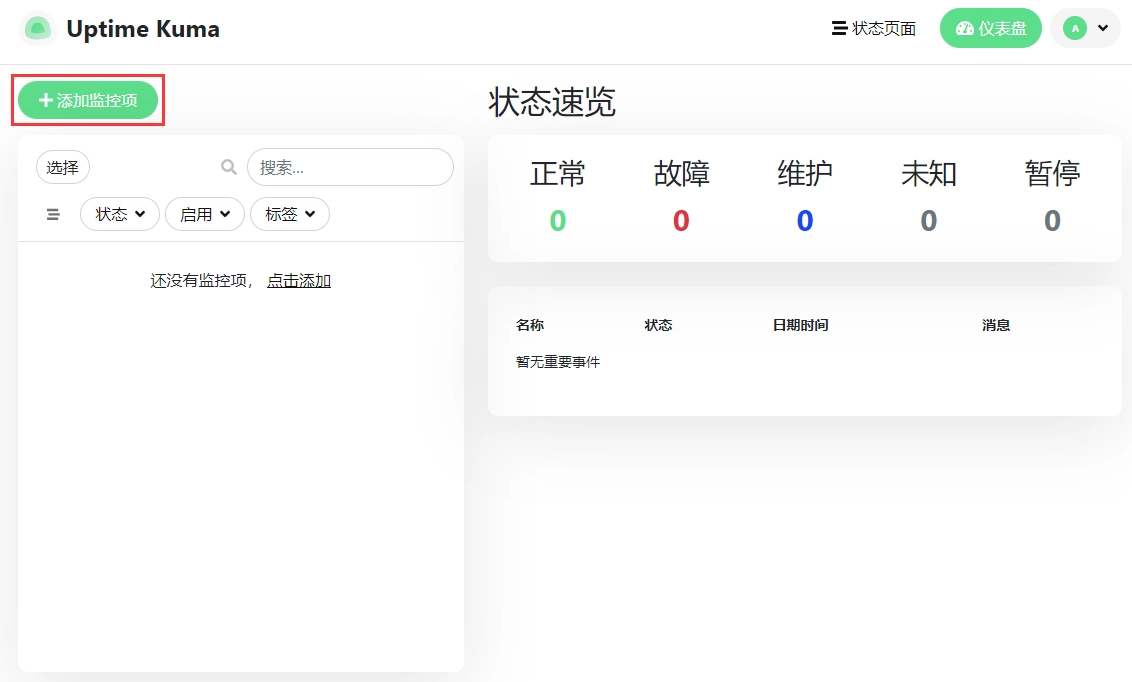Open the 状态 filter dropdown

click(119, 213)
